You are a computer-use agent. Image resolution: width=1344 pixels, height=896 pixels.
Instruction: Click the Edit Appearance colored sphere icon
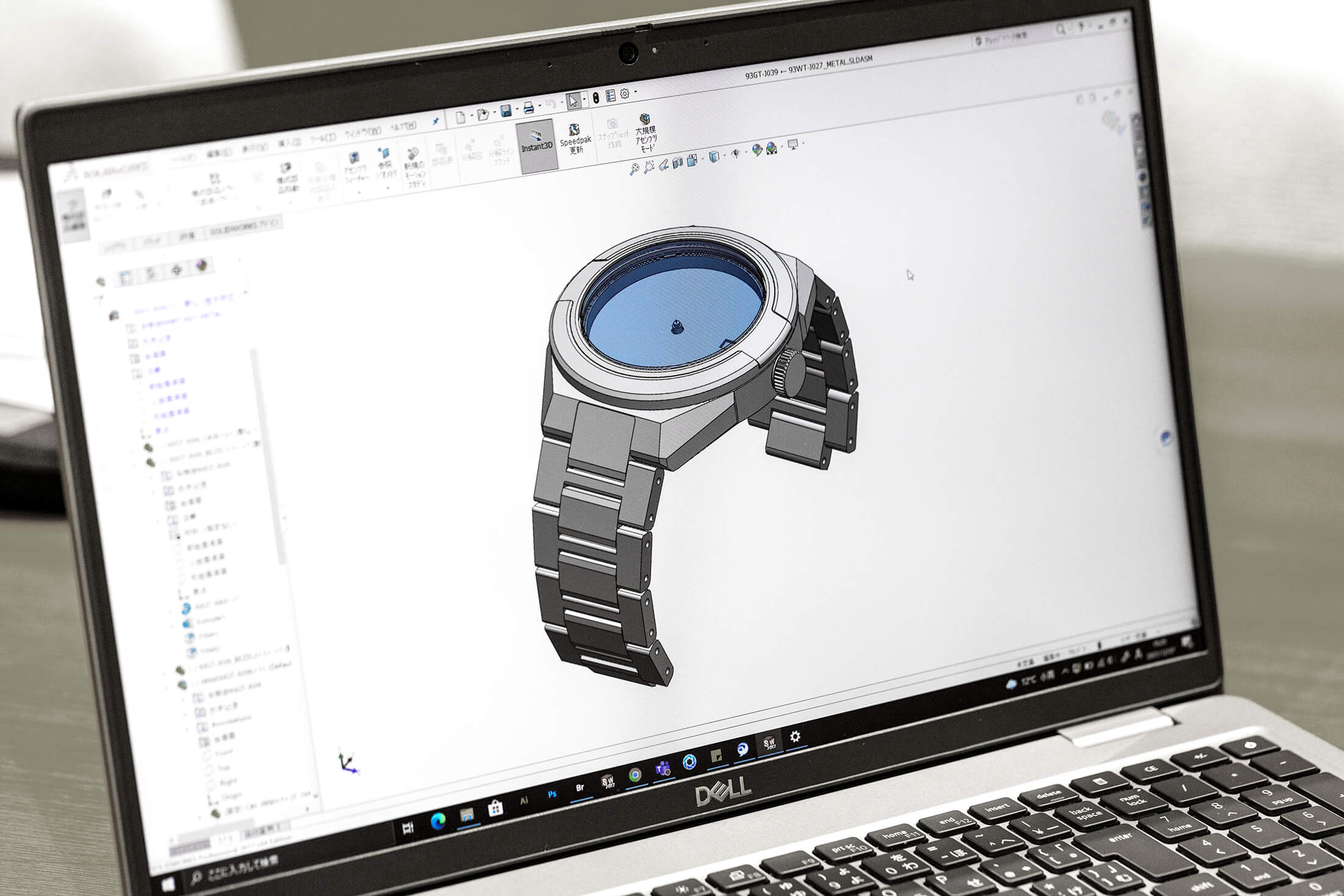point(758,150)
